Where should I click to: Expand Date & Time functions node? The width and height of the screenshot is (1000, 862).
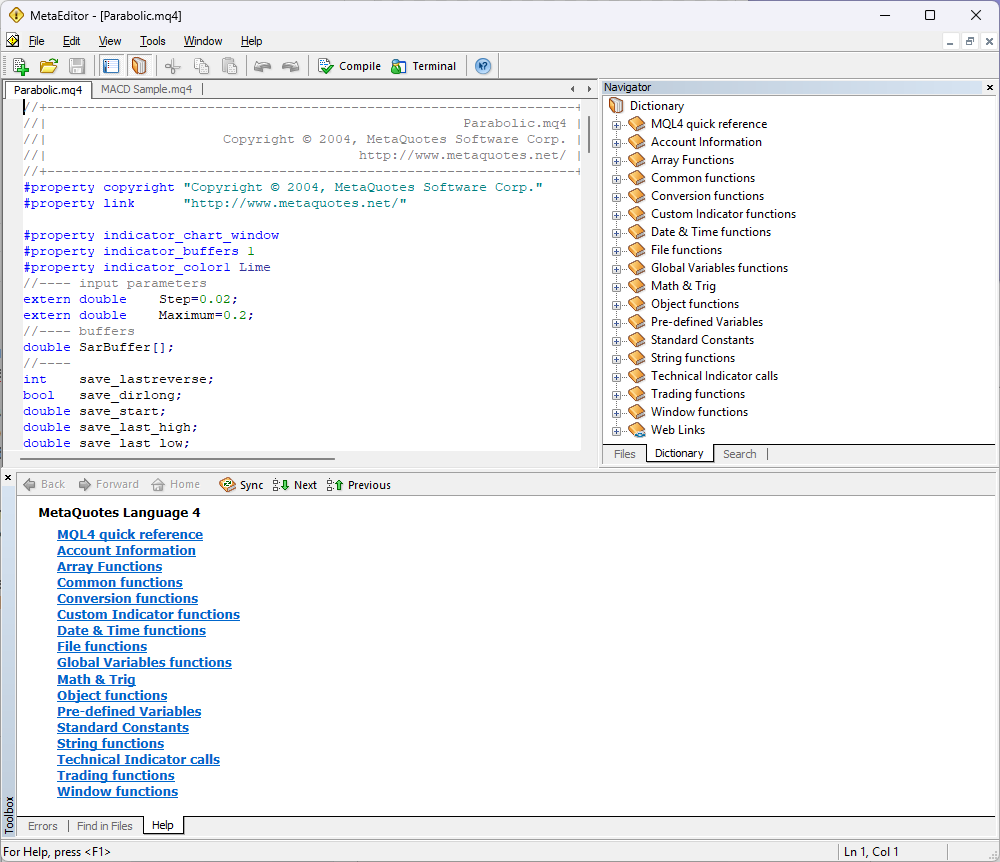[x=616, y=233]
